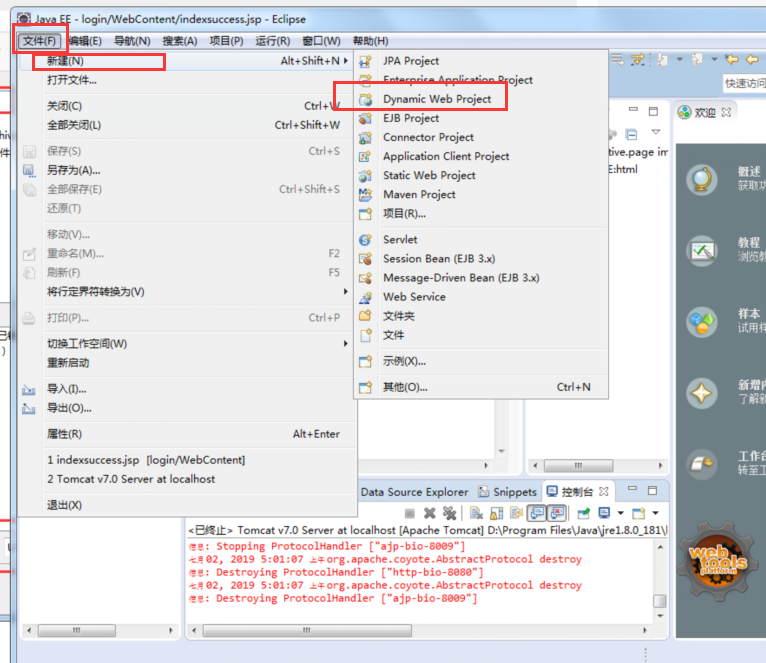Open the 导航(N) menu

click(x=132, y=41)
